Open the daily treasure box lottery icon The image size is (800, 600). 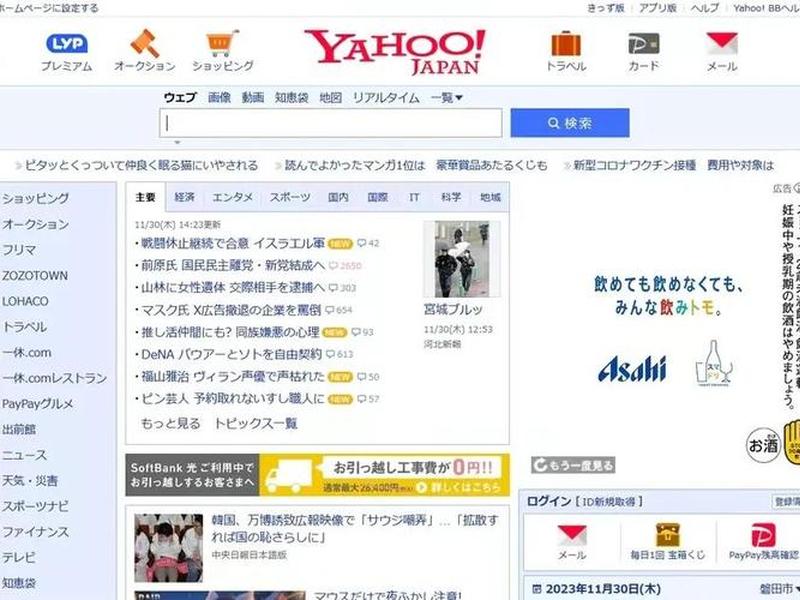pyautogui.click(x=667, y=535)
